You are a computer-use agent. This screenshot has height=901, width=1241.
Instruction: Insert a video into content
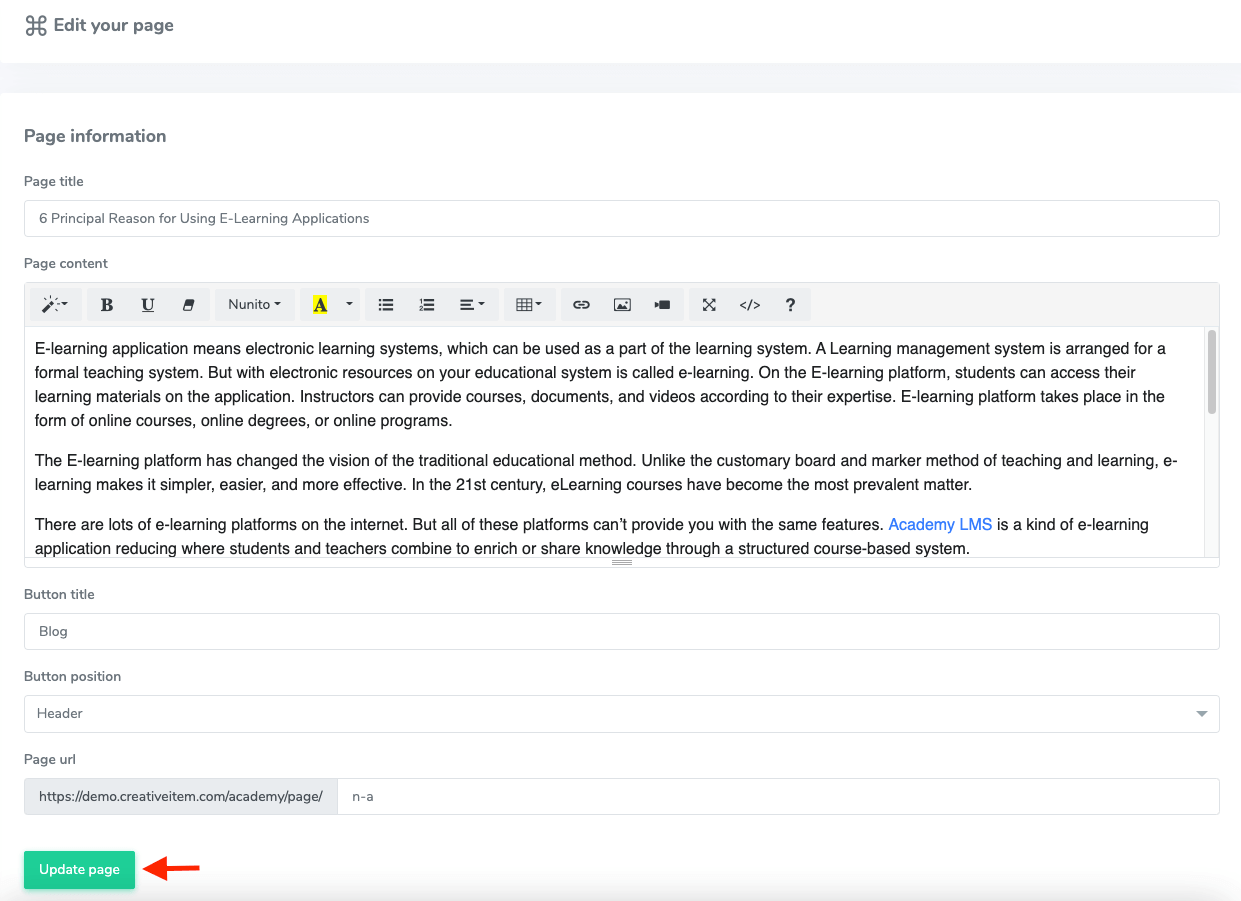662,305
